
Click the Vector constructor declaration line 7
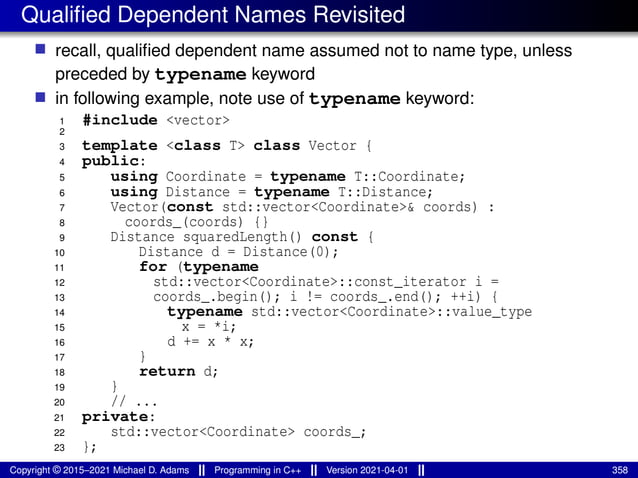[302, 207]
